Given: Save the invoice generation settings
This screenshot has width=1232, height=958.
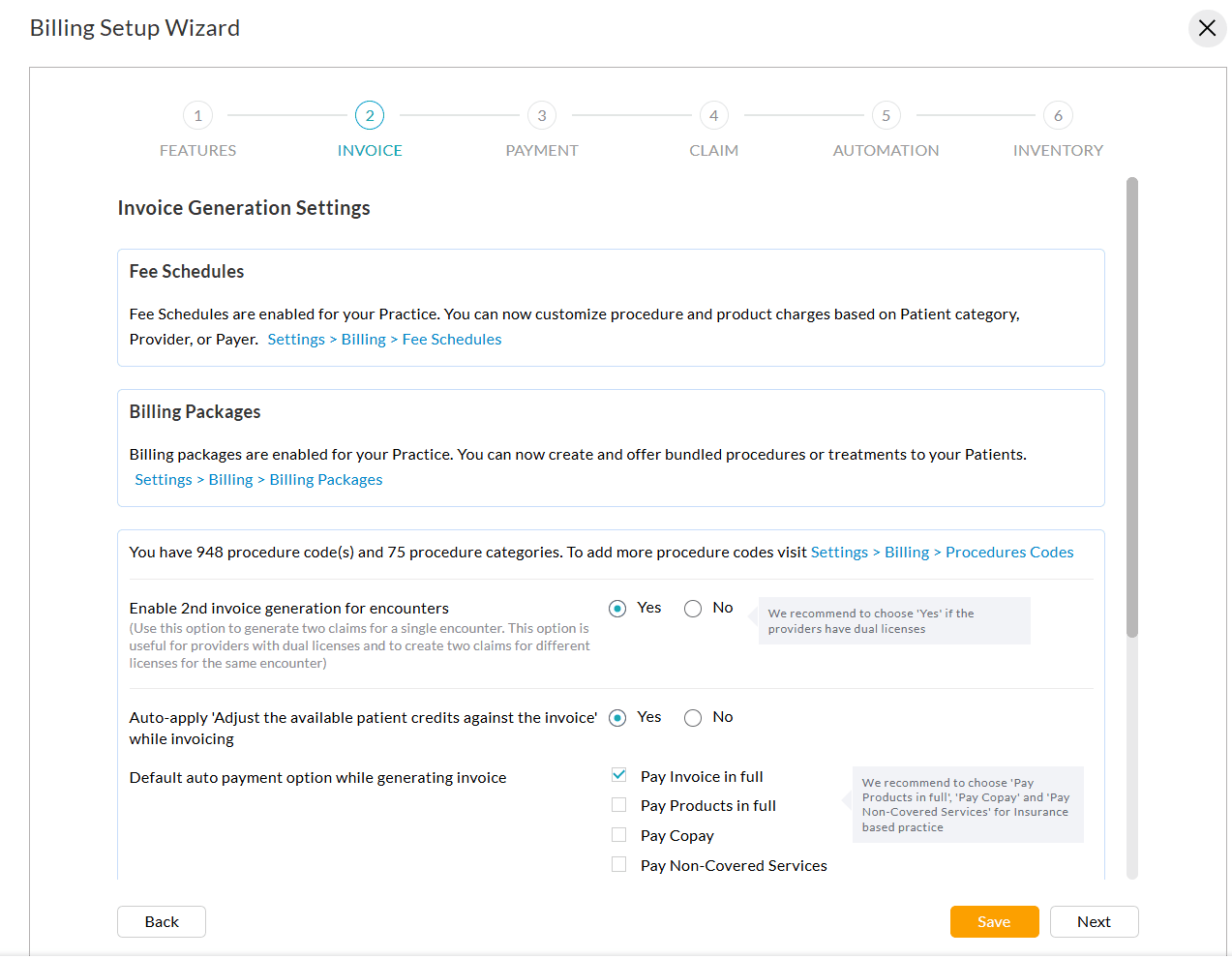Looking at the screenshot, I should (x=994, y=921).
